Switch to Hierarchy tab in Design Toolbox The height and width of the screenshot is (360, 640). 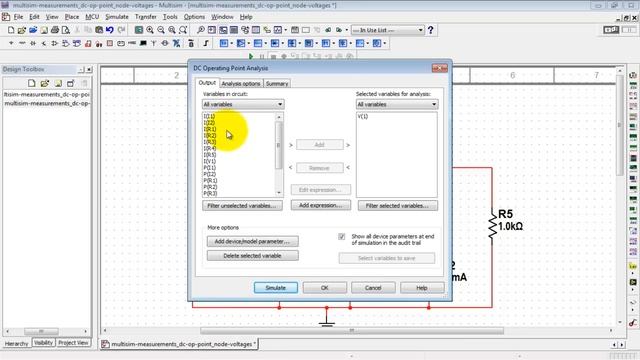(x=16, y=343)
